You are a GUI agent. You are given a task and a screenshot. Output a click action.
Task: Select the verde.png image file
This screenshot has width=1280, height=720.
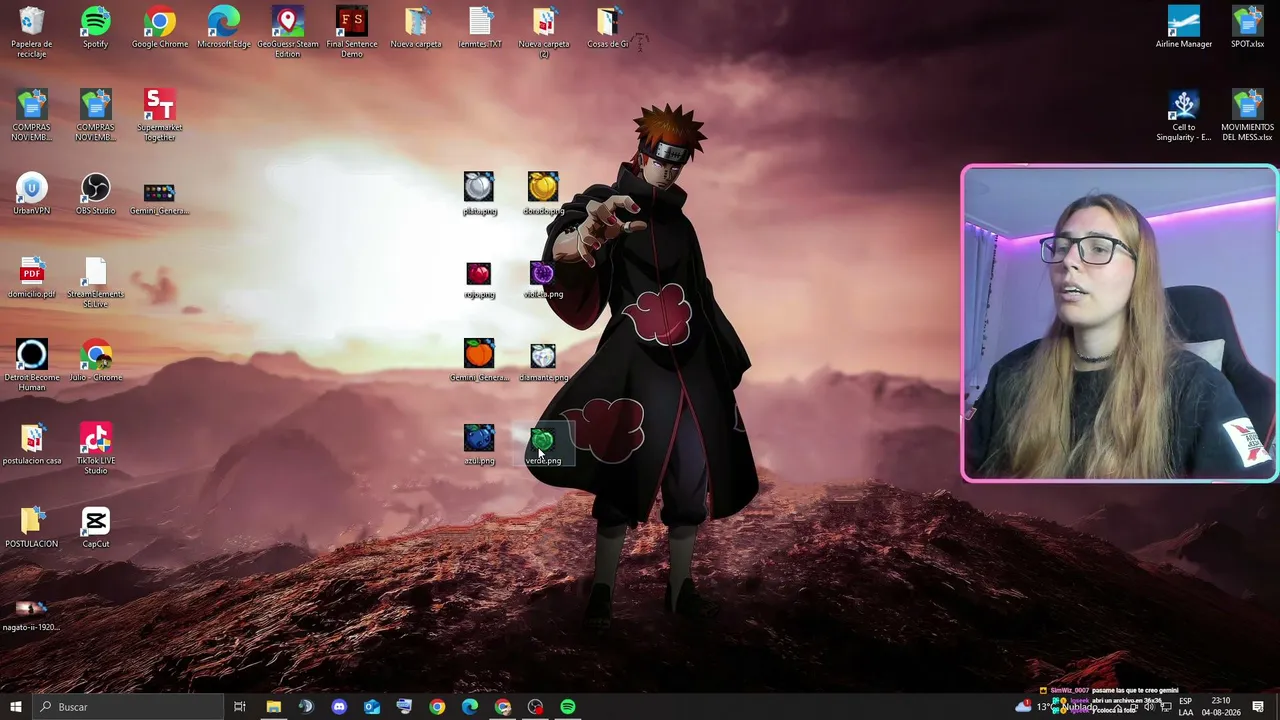tap(543, 444)
